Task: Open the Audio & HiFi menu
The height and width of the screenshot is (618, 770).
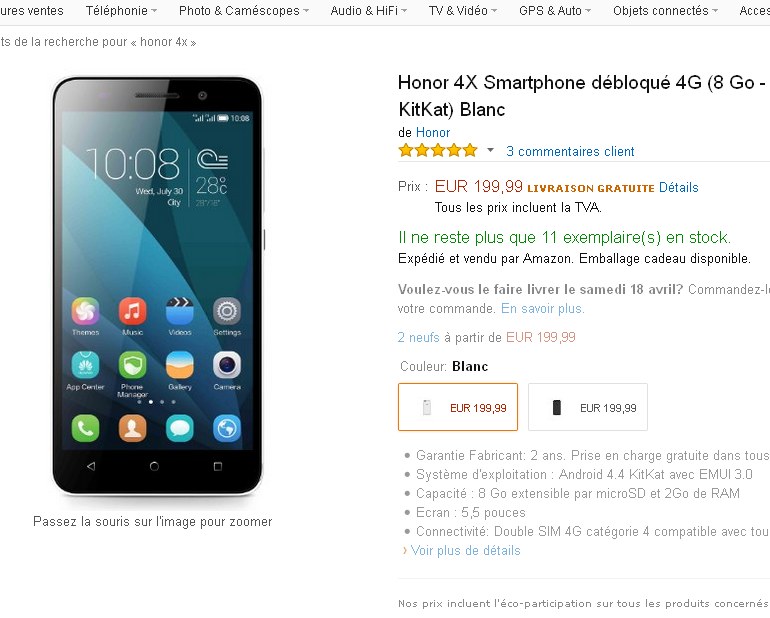Action: coord(369,10)
